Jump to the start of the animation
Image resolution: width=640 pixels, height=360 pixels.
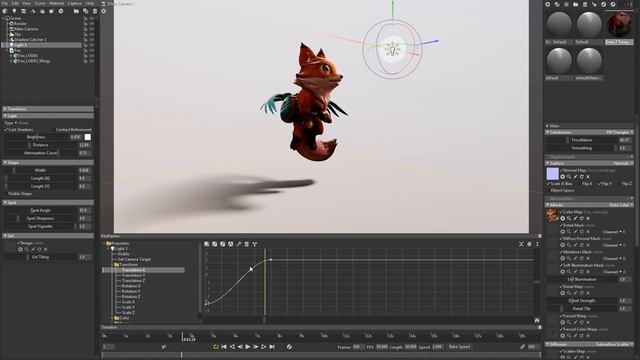pyautogui.click(x=224, y=347)
